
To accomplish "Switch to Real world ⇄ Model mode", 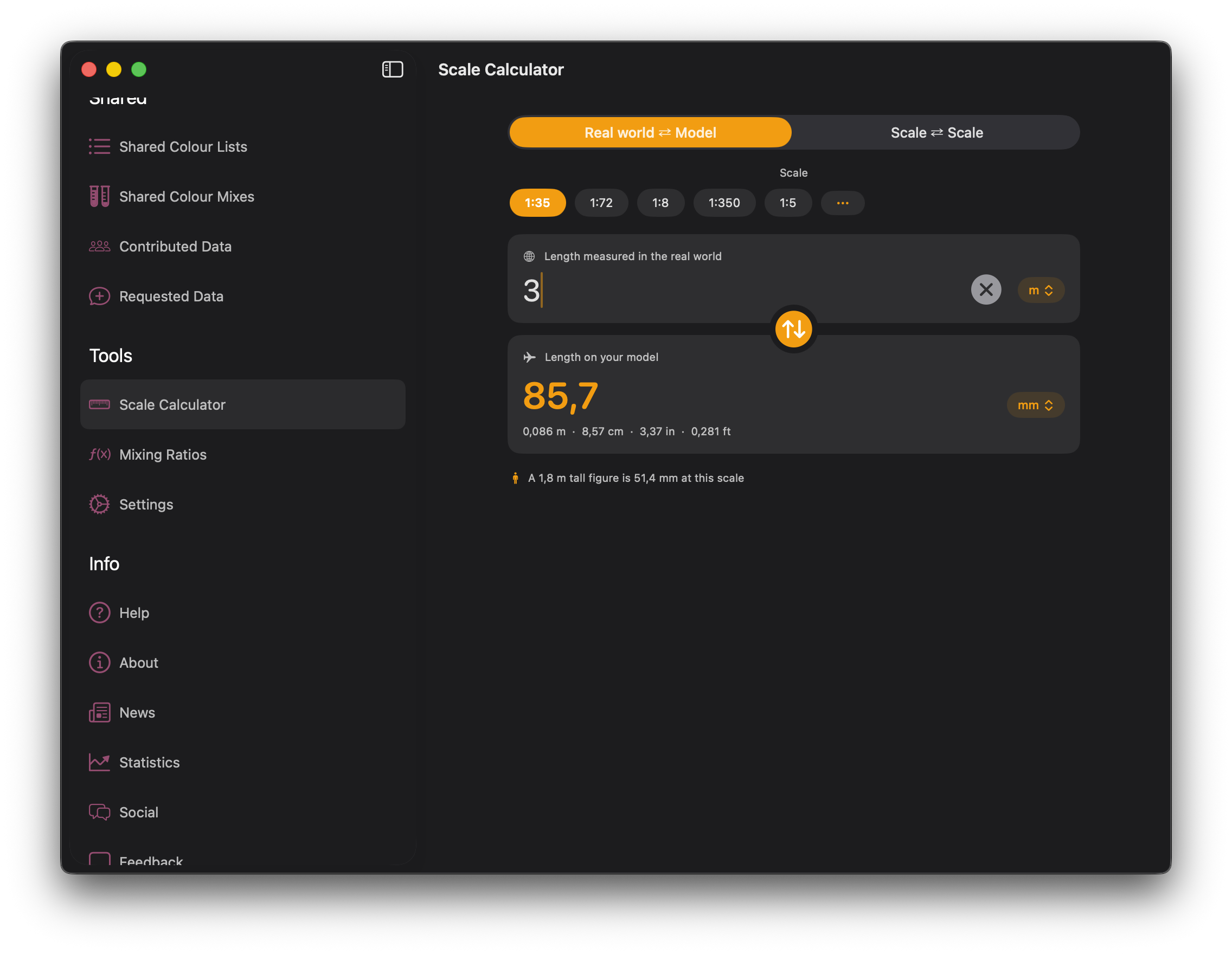I will (650, 132).
